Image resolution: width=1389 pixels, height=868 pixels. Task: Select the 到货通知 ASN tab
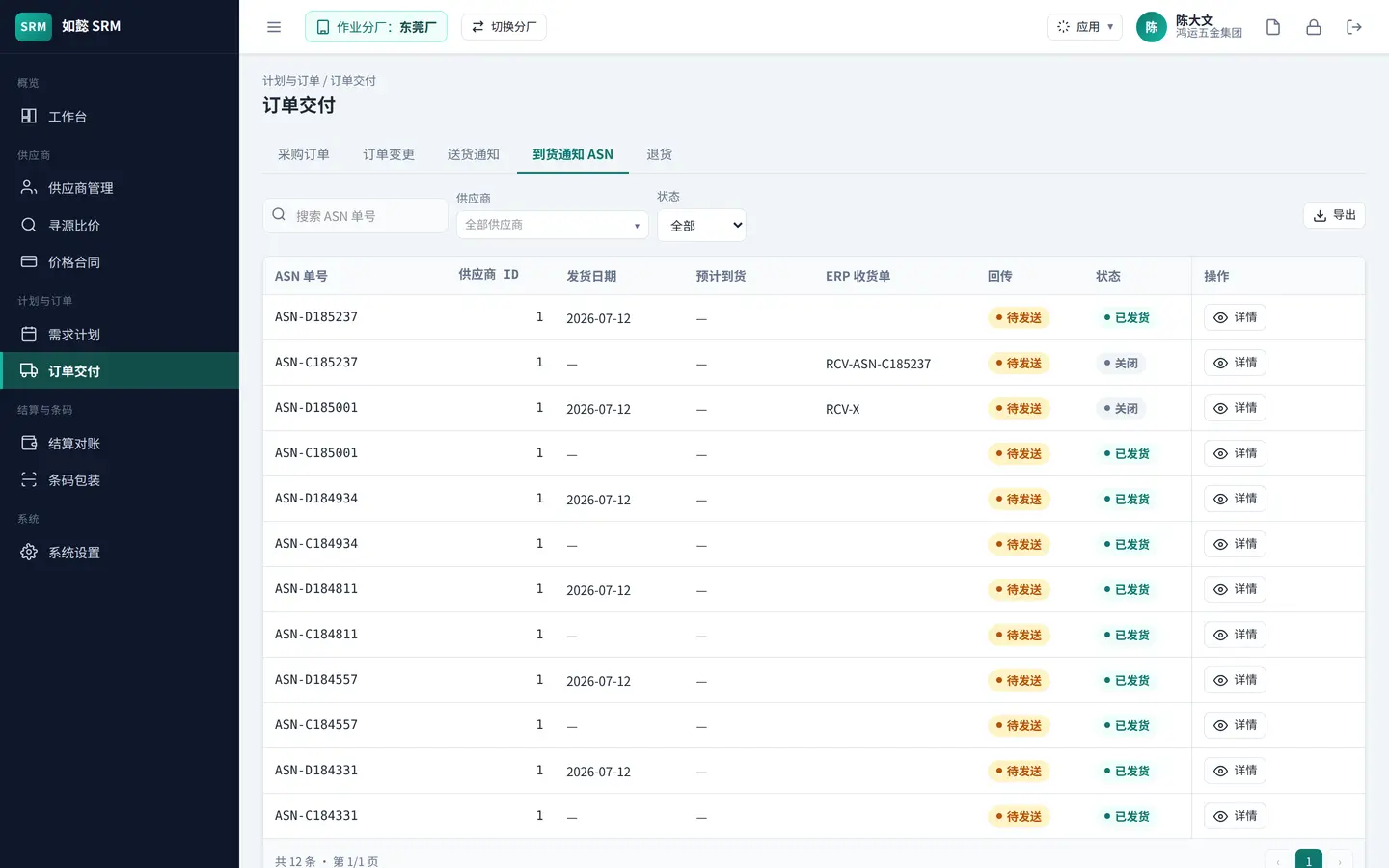tap(573, 154)
